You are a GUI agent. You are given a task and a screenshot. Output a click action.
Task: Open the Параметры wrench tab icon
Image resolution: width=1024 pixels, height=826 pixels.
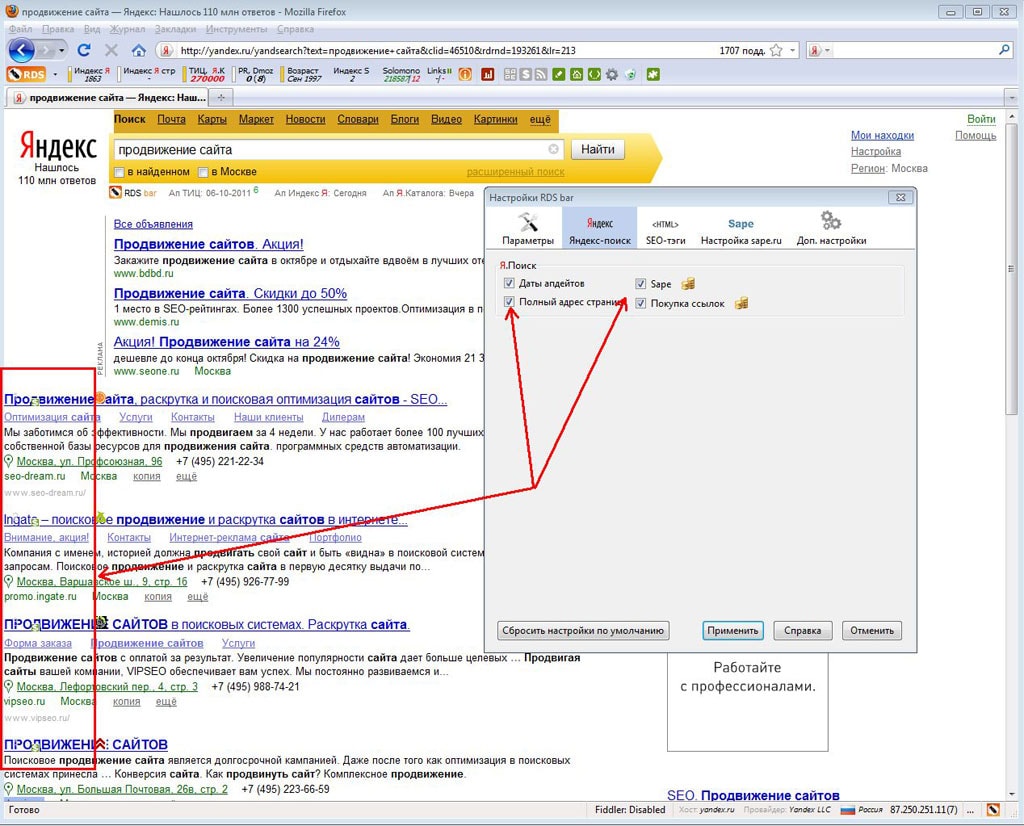[527, 223]
